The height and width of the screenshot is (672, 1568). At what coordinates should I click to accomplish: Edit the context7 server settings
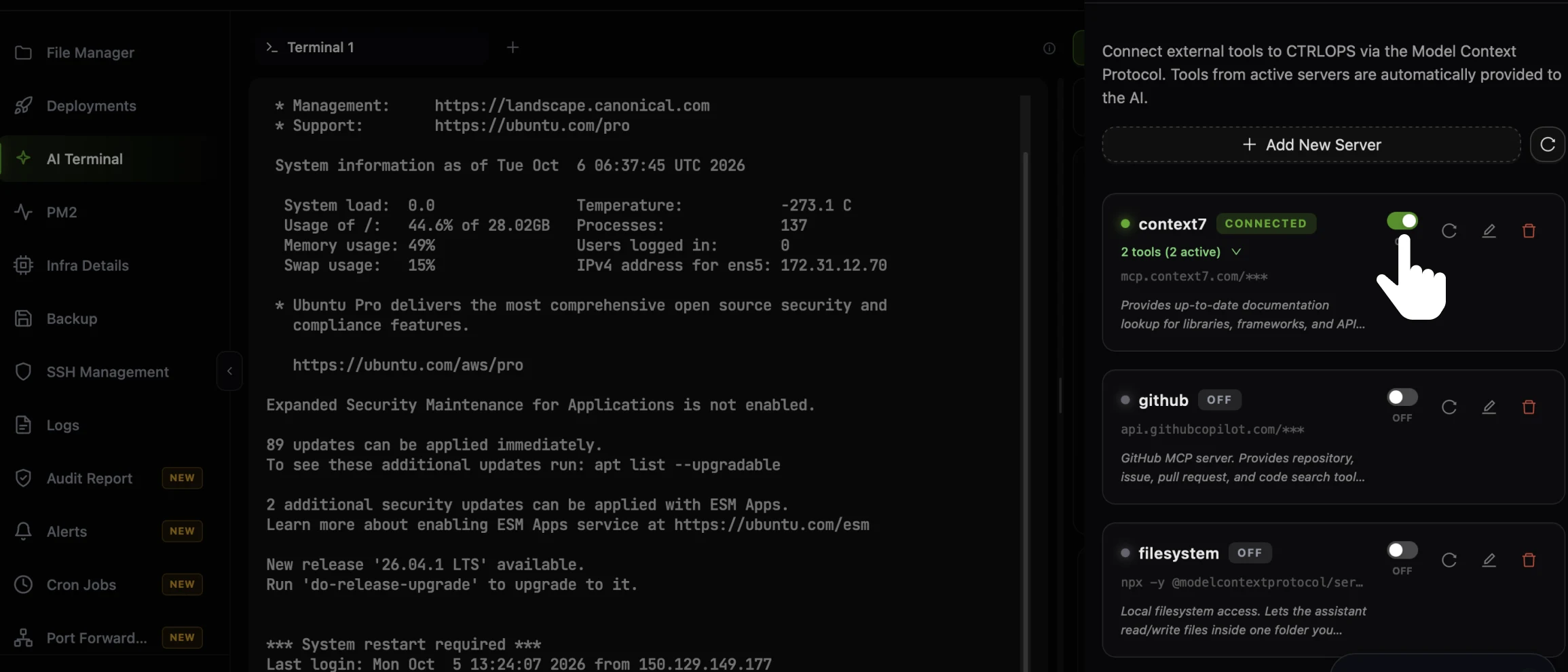click(1489, 231)
